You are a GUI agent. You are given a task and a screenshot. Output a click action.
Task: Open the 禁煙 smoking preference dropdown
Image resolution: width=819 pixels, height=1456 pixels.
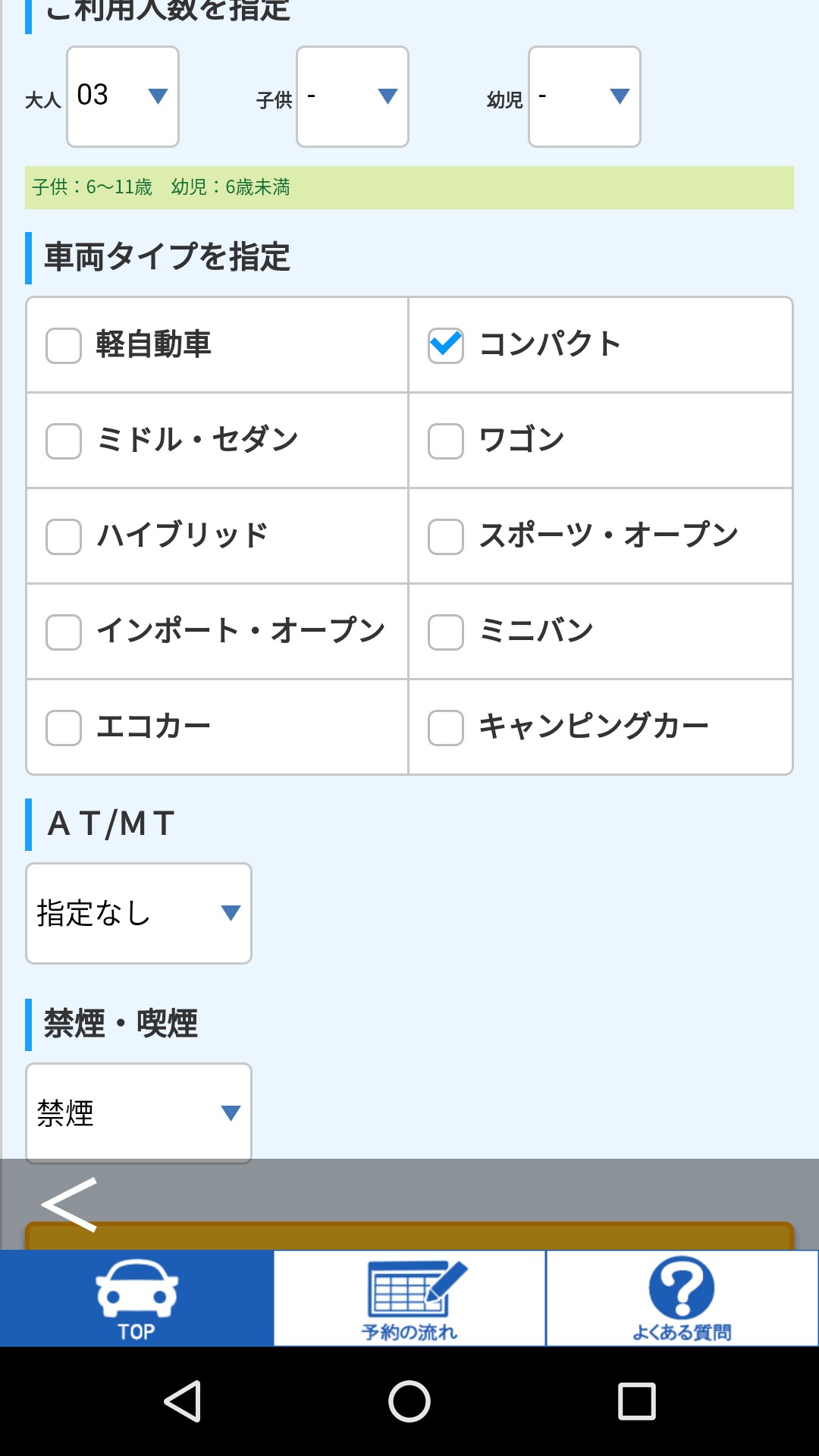coord(139,1113)
